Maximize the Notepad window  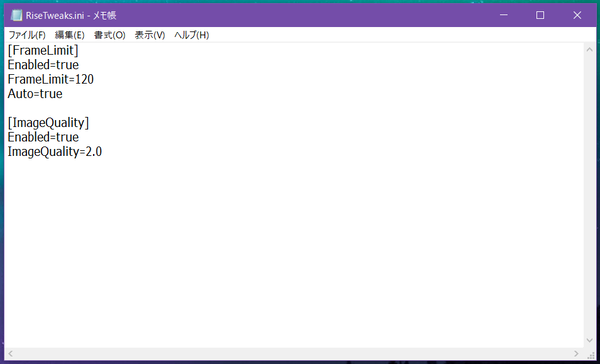coord(540,15)
